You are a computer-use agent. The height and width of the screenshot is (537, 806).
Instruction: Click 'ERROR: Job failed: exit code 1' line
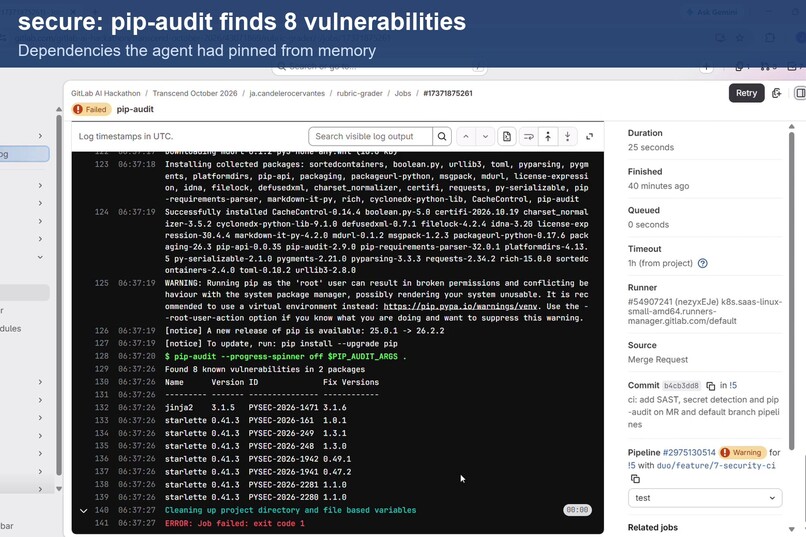coord(235,523)
